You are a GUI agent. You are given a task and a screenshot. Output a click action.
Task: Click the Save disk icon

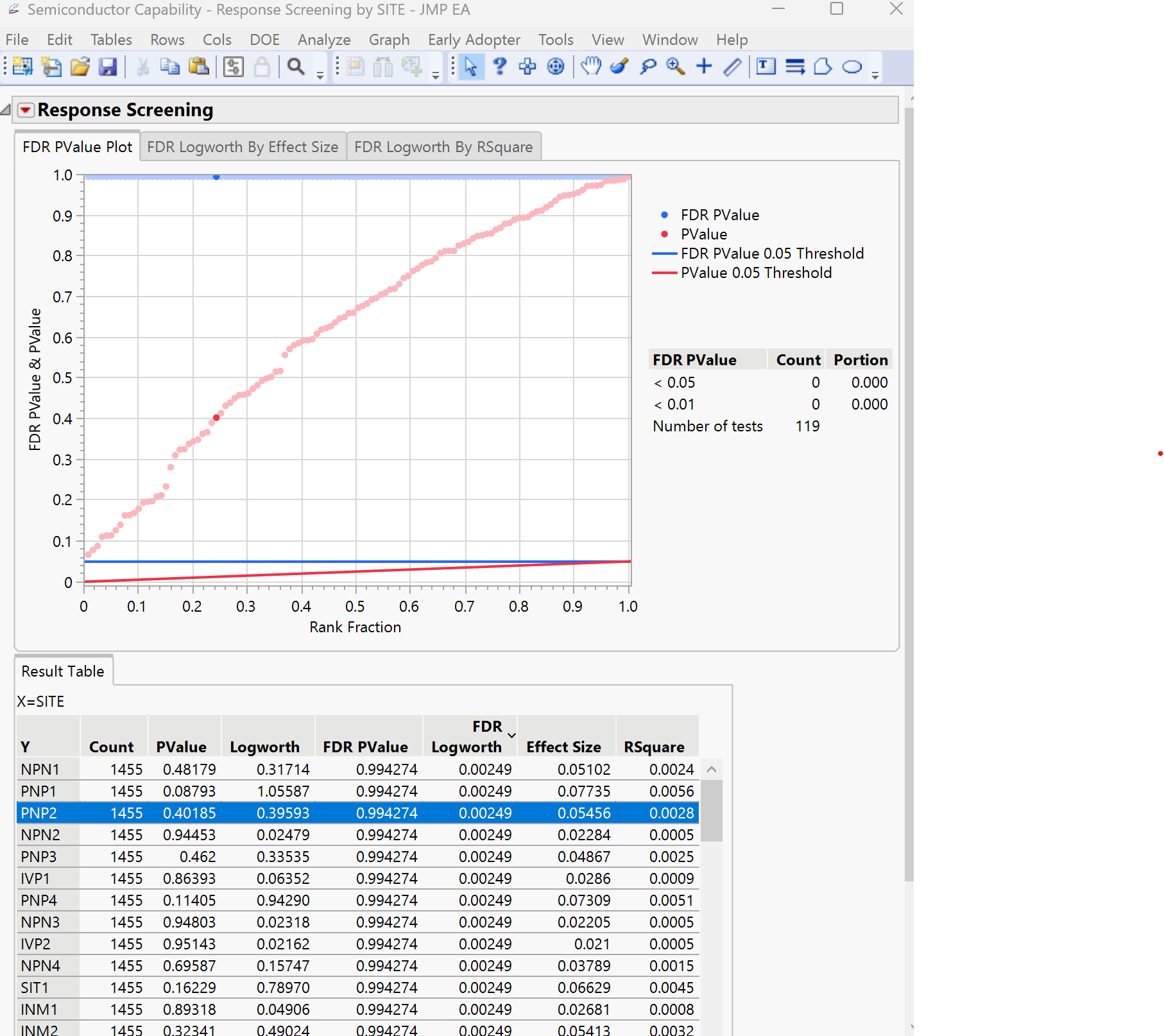[108, 67]
